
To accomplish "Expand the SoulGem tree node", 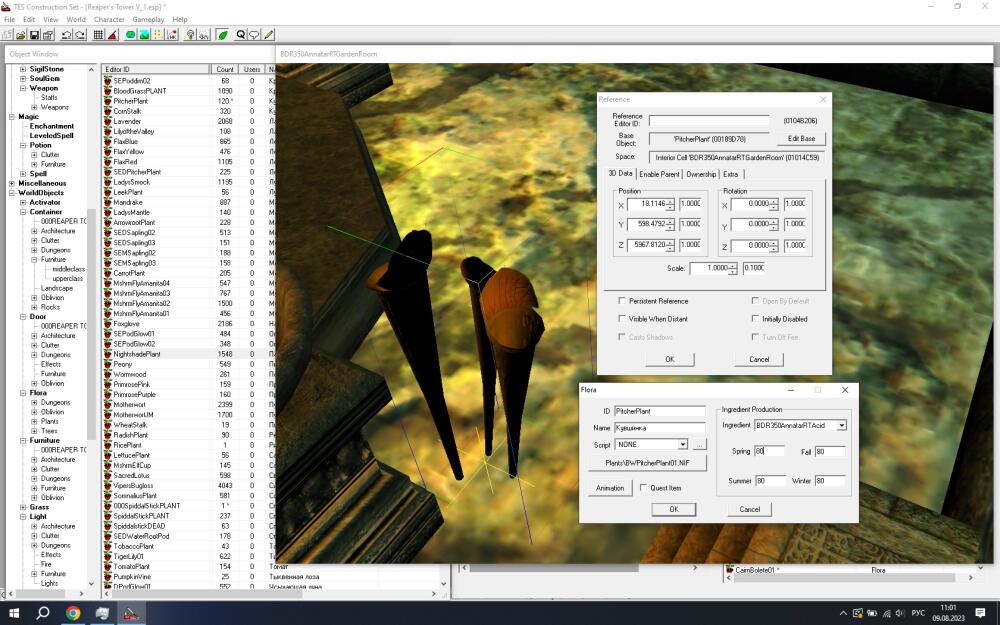I will (x=23, y=78).
